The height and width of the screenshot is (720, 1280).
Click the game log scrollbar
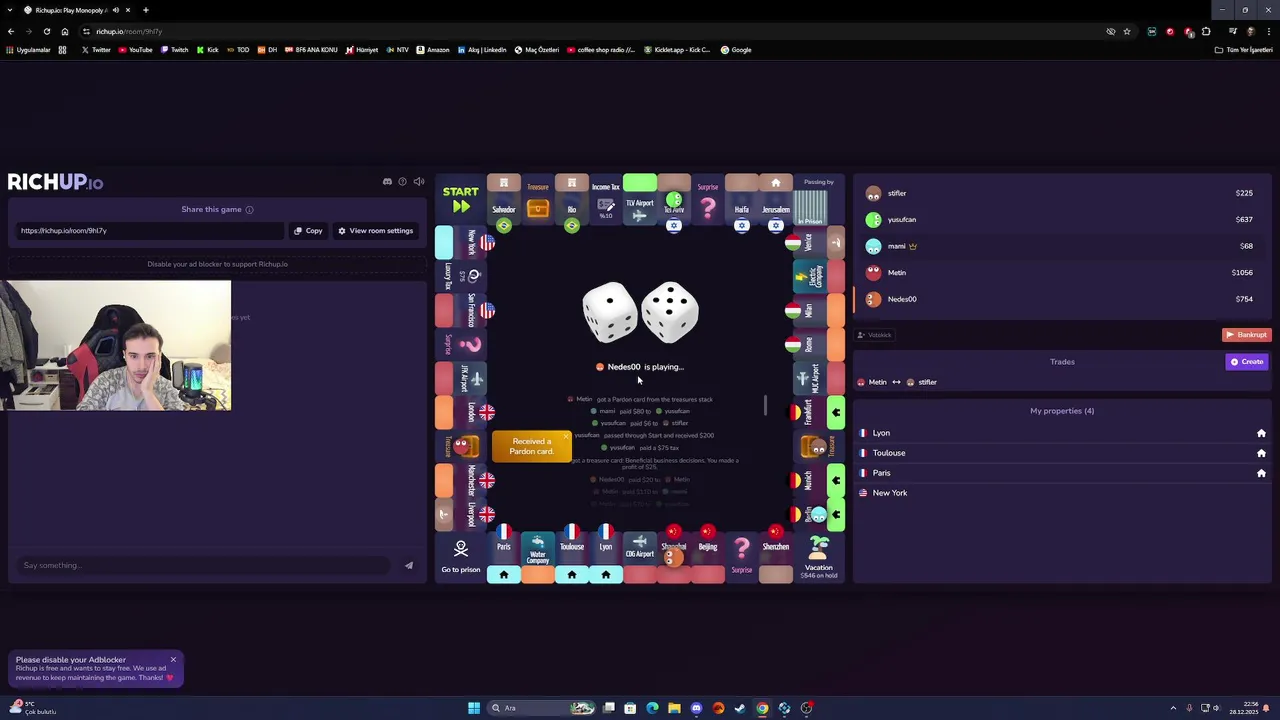[x=765, y=405]
